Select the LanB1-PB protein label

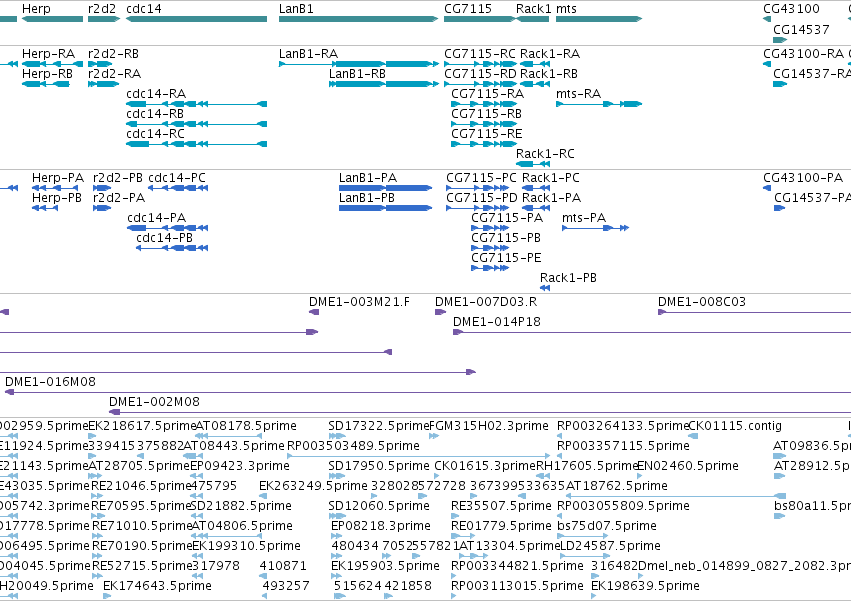[367, 198]
